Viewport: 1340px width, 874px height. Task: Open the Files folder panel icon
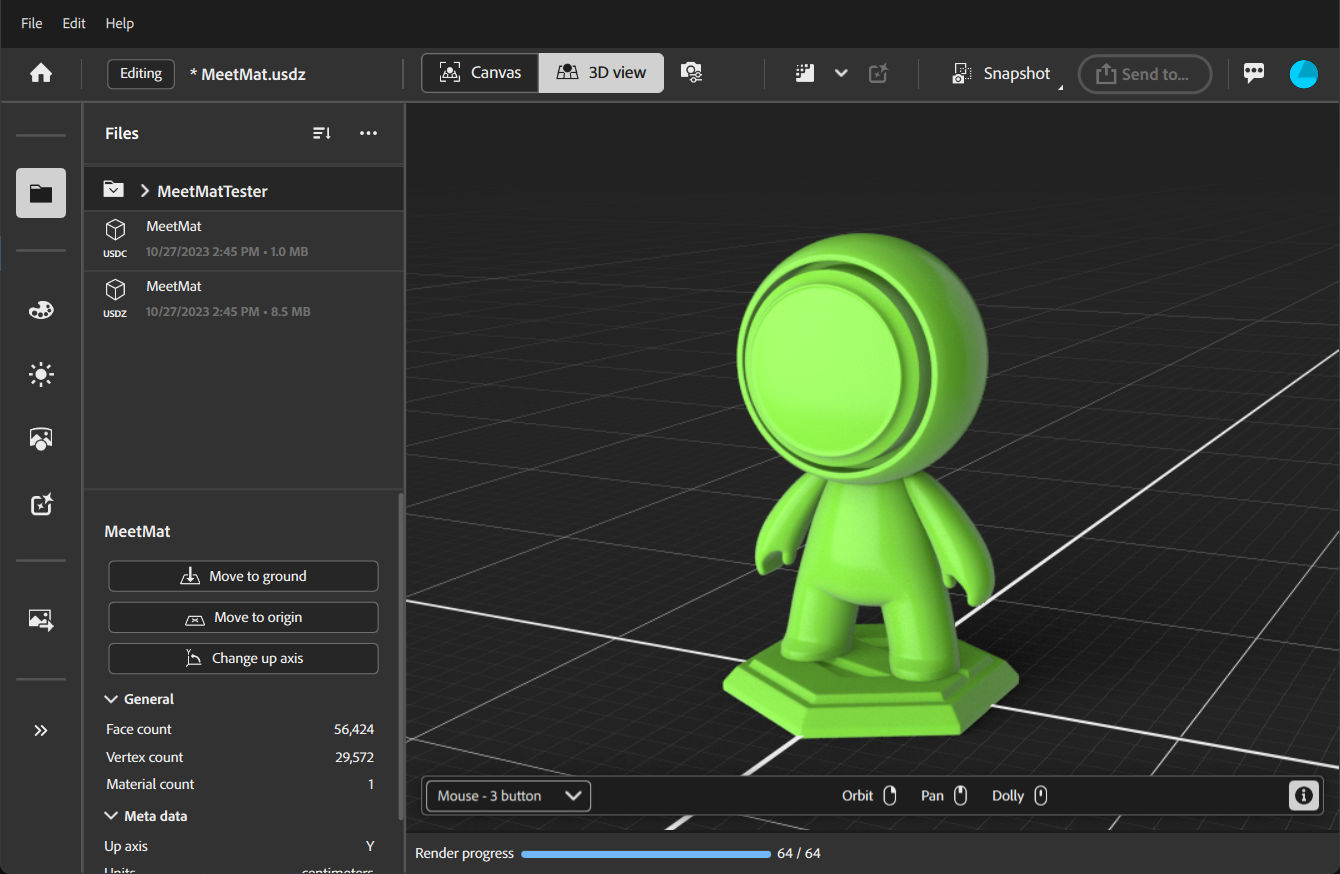(x=41, y=193)
